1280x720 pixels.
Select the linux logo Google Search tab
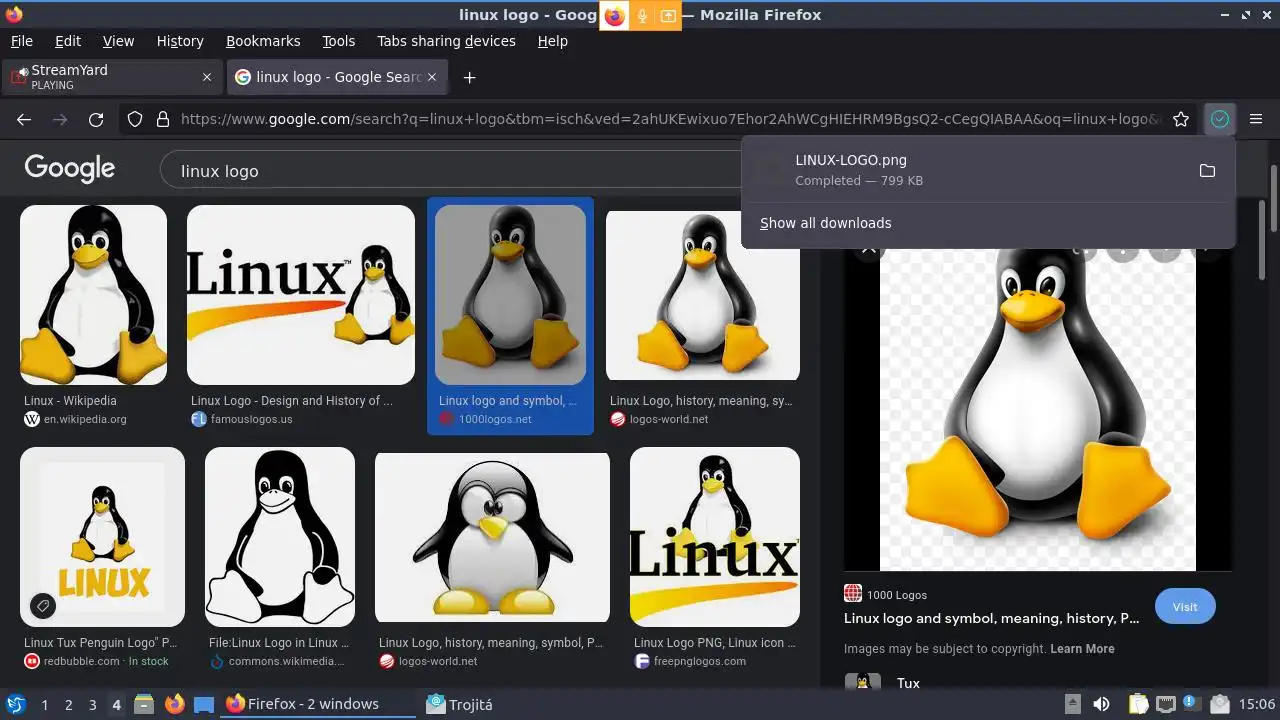coord(338,77)
